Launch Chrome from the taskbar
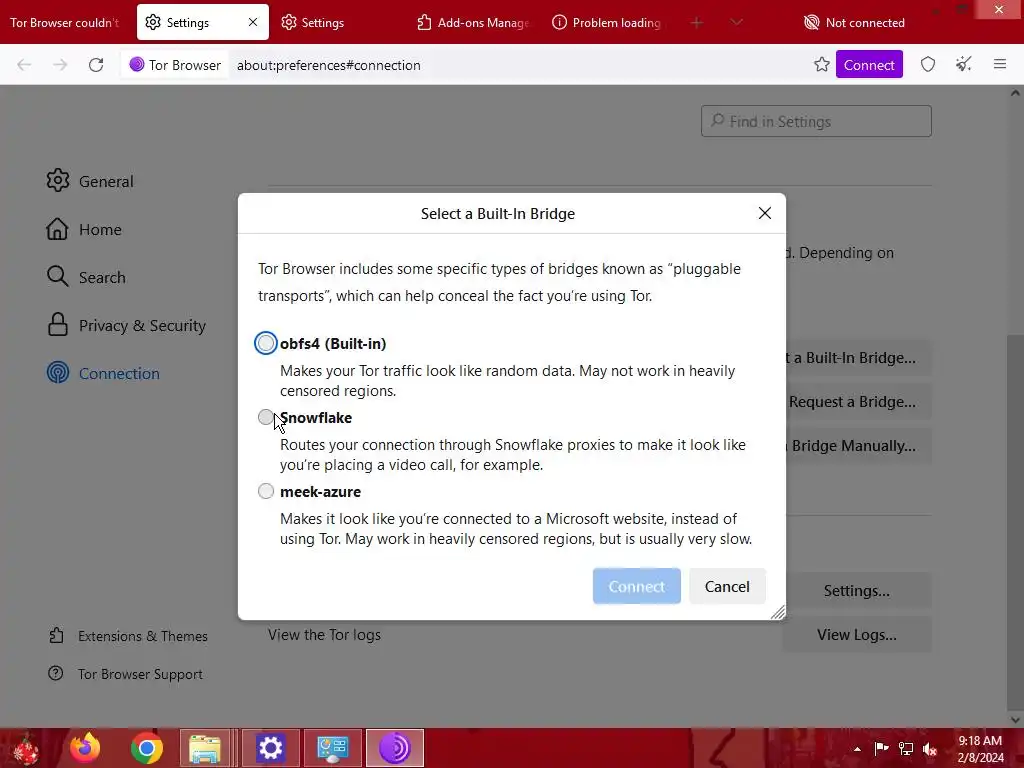Viewport: 1024px width, 768px height. (146, 748)
